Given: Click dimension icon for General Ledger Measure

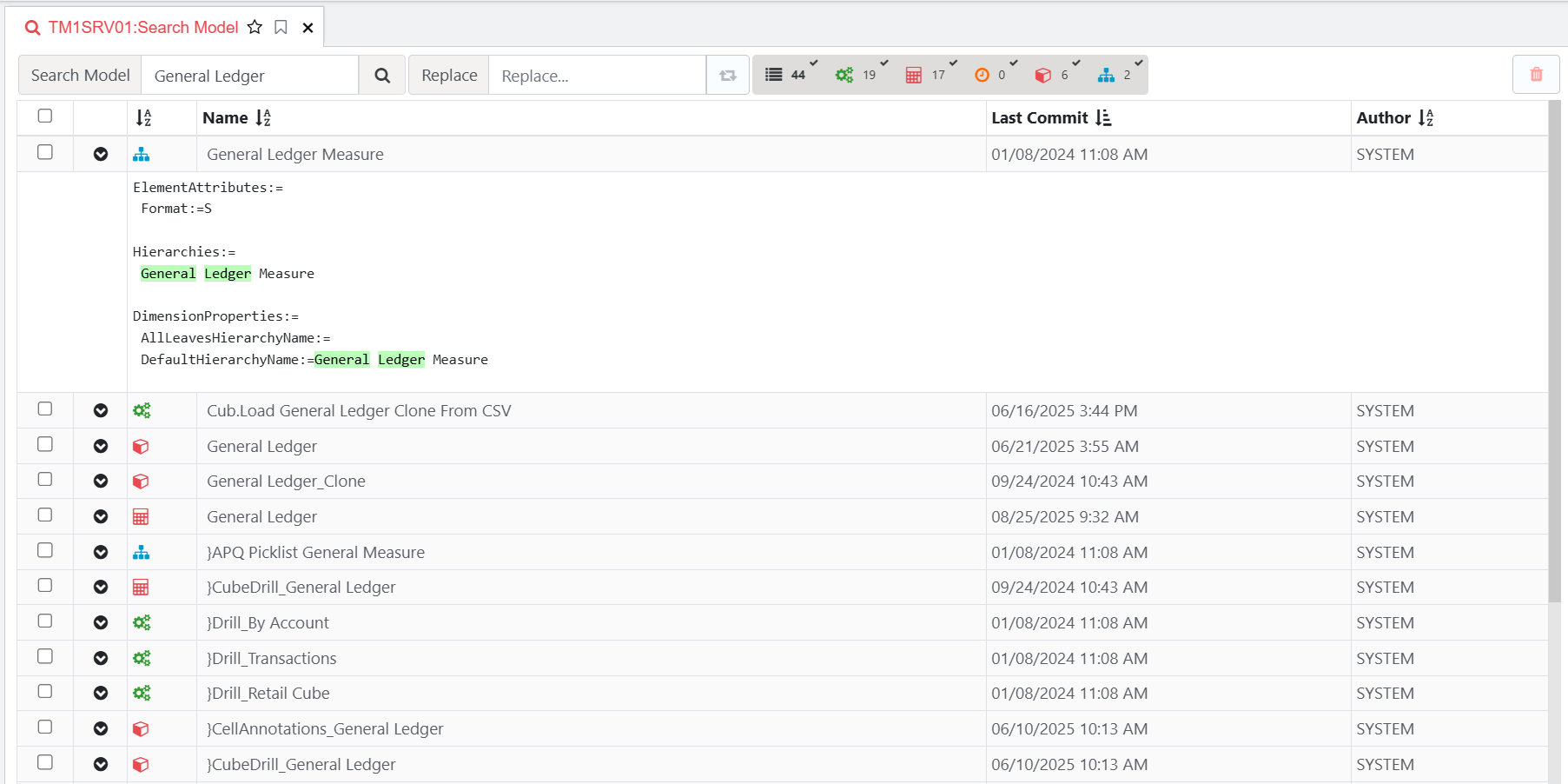Looking at the screenshot, I should point(141,154).
